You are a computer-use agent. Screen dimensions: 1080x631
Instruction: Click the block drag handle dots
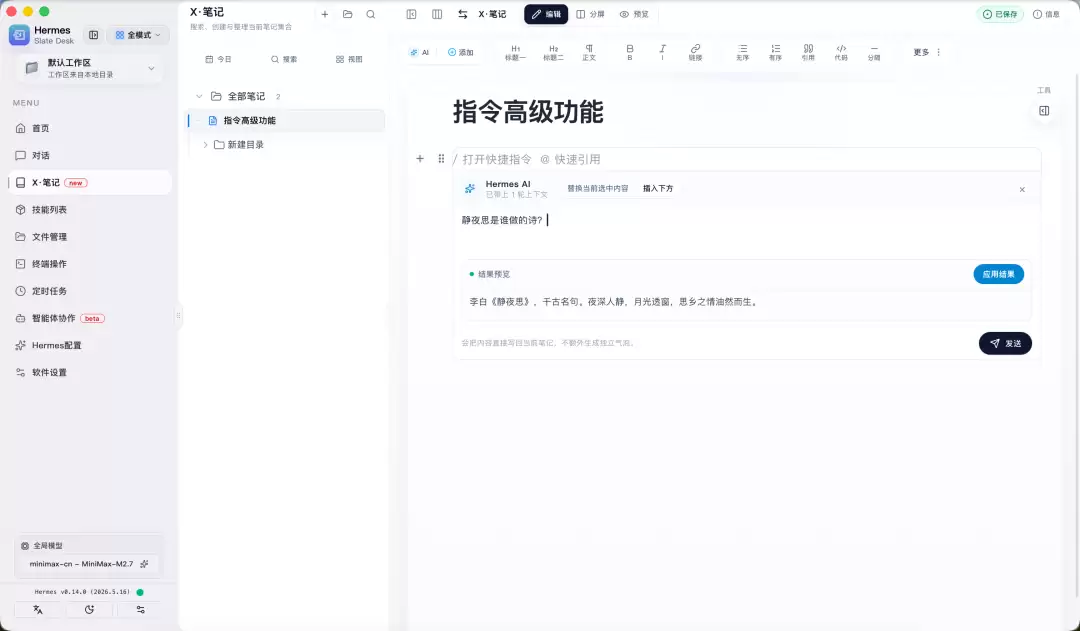pos(441,158)
